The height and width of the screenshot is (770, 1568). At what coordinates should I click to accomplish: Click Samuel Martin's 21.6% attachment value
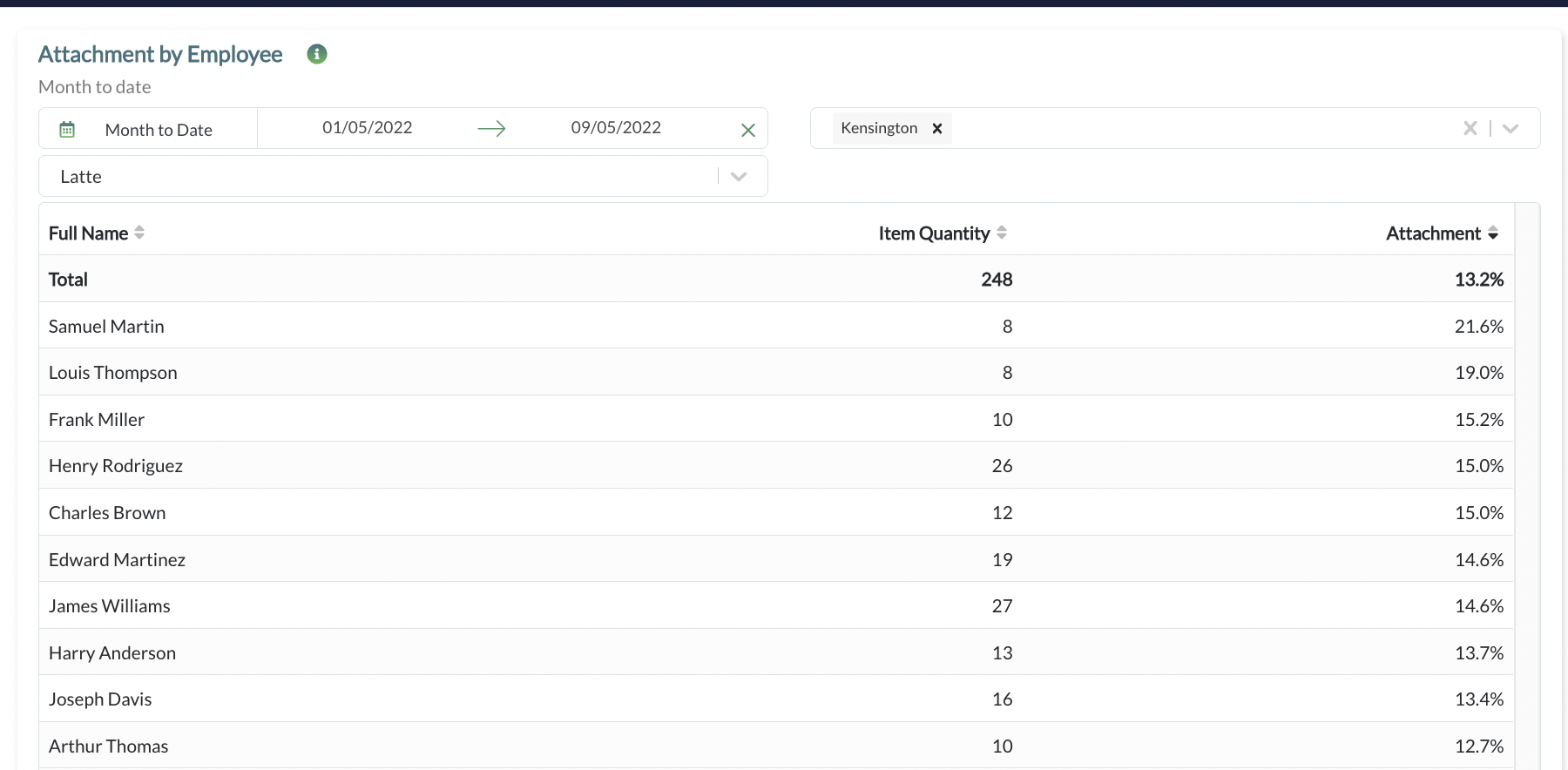point(1479,326)
